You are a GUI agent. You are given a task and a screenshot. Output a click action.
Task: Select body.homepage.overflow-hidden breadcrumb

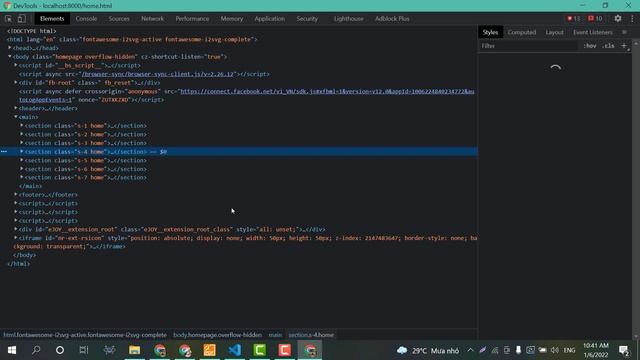pos(218,335)
